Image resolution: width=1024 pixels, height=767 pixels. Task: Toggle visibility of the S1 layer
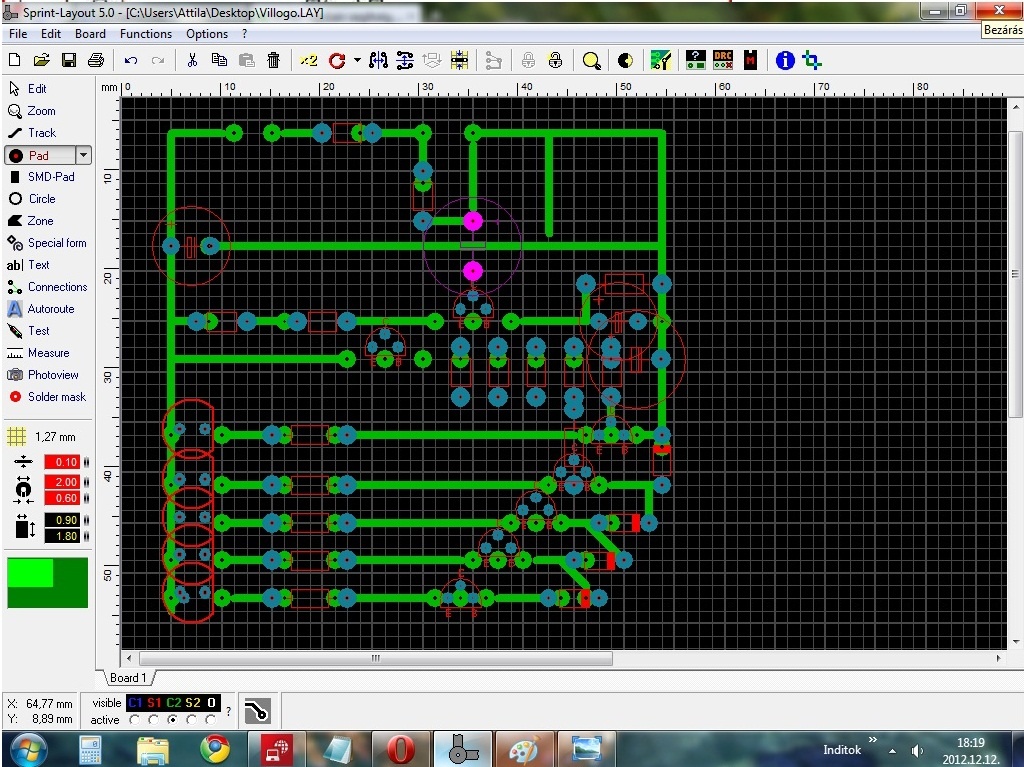click(x=154, y=703)
